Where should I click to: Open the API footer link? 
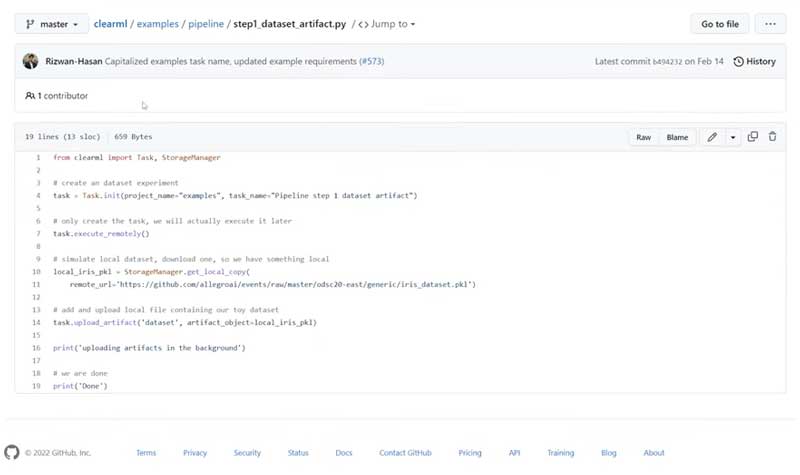(514, 453)
